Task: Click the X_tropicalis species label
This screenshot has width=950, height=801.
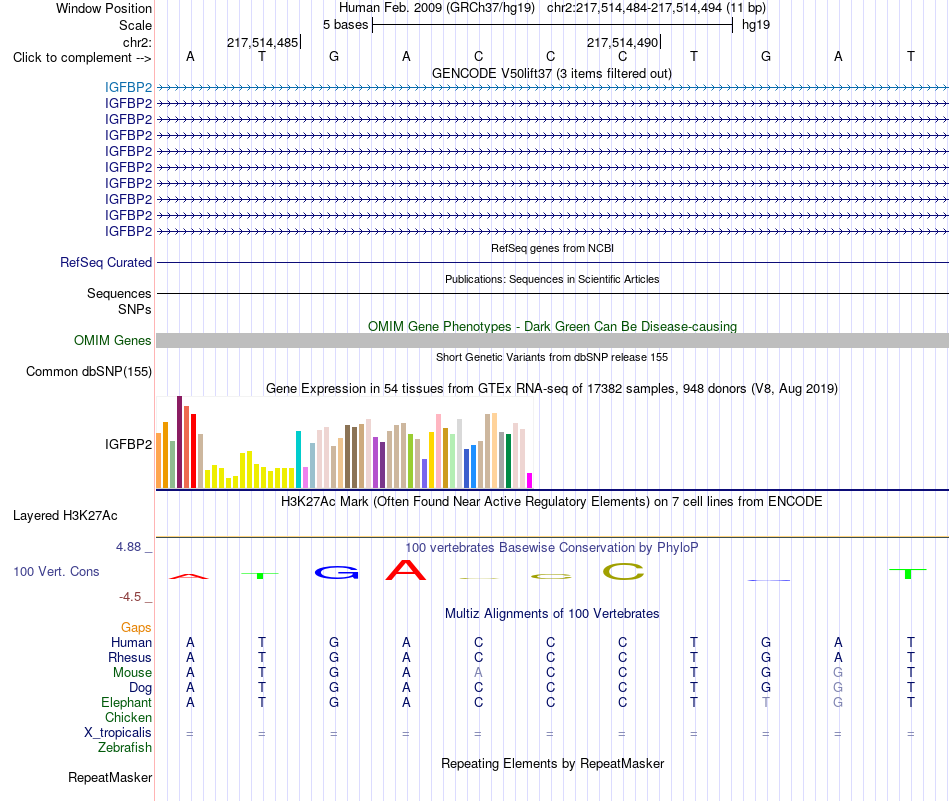Action: (x=118, y=733)
